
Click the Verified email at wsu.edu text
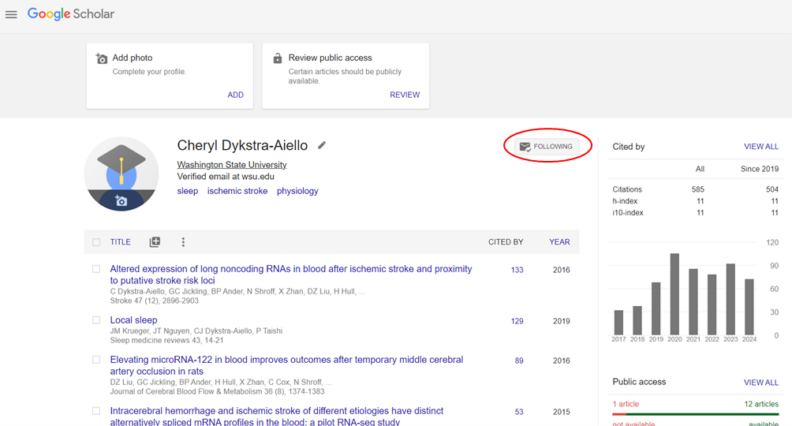(x=225, y=176)
